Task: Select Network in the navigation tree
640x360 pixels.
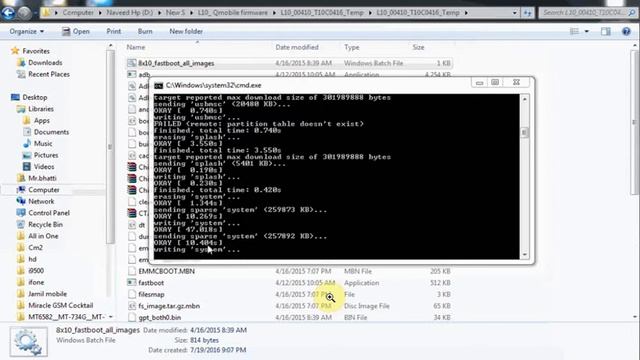Action: 41,202
